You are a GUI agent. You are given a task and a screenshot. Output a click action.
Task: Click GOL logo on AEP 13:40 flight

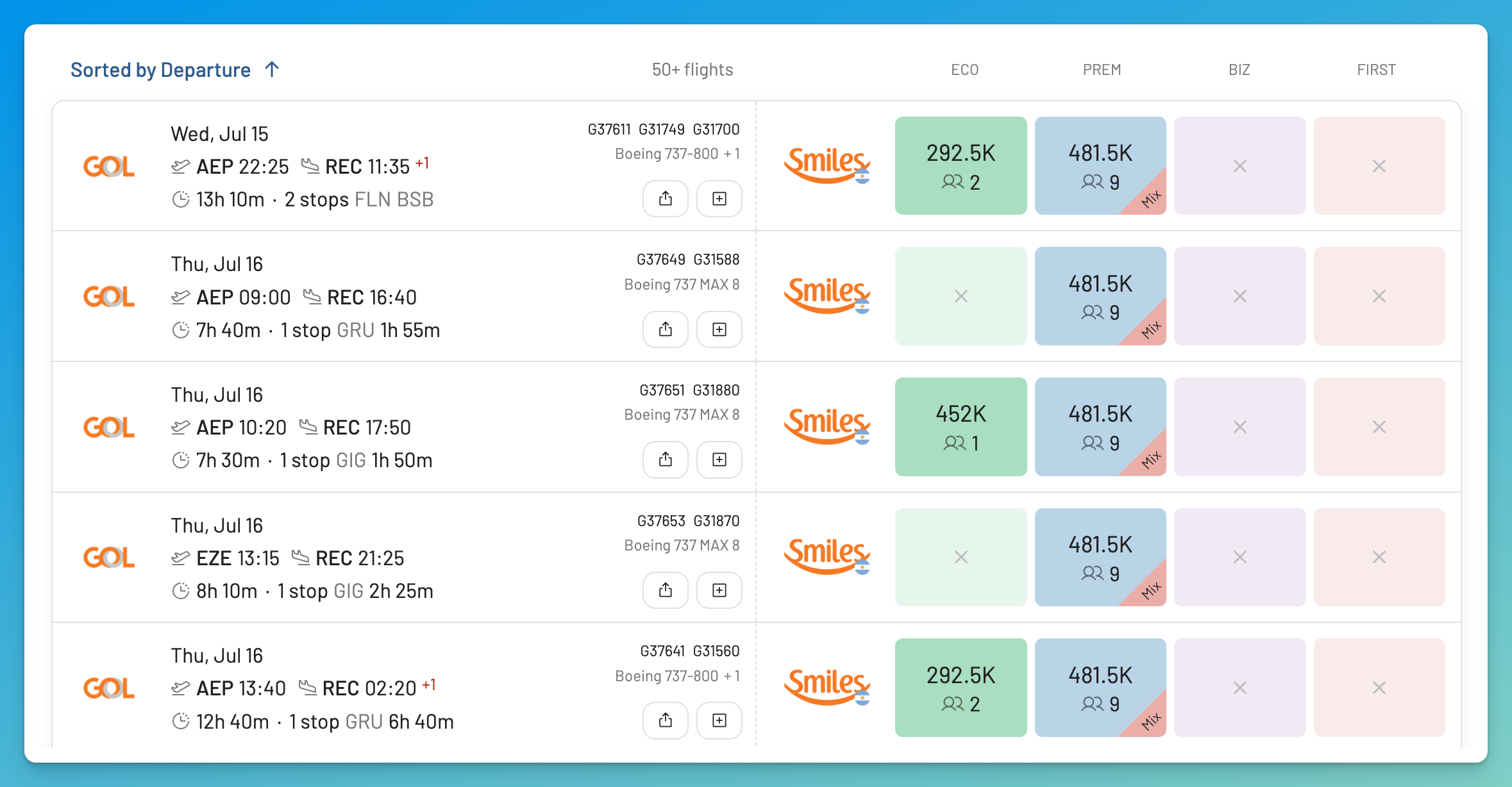tap(109, 688)
